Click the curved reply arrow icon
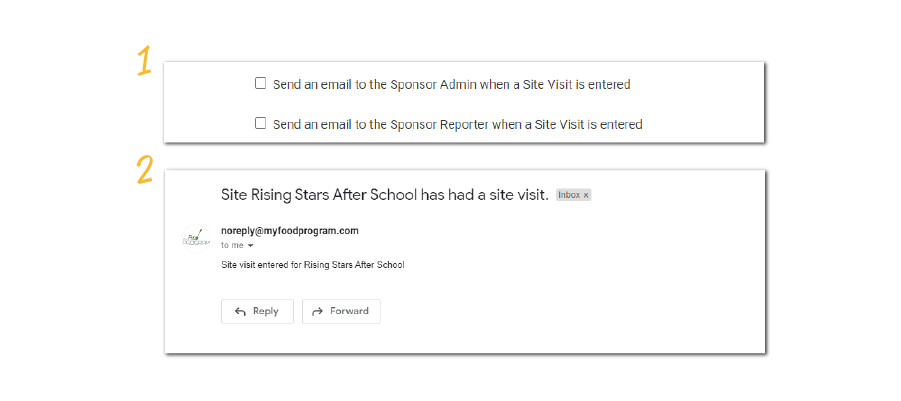The image size is (901, 401). pyautogui.click(x=240, y=312)
